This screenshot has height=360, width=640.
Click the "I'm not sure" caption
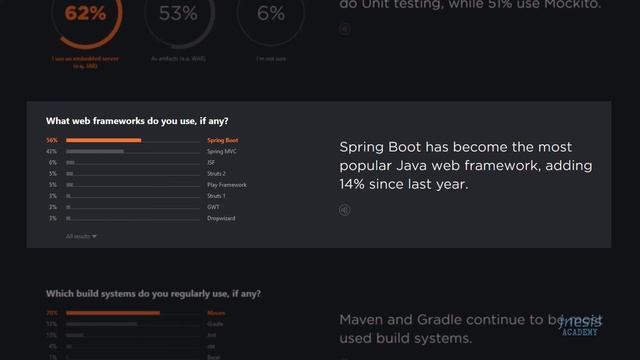pyautogui.click(x=271, y=59)
